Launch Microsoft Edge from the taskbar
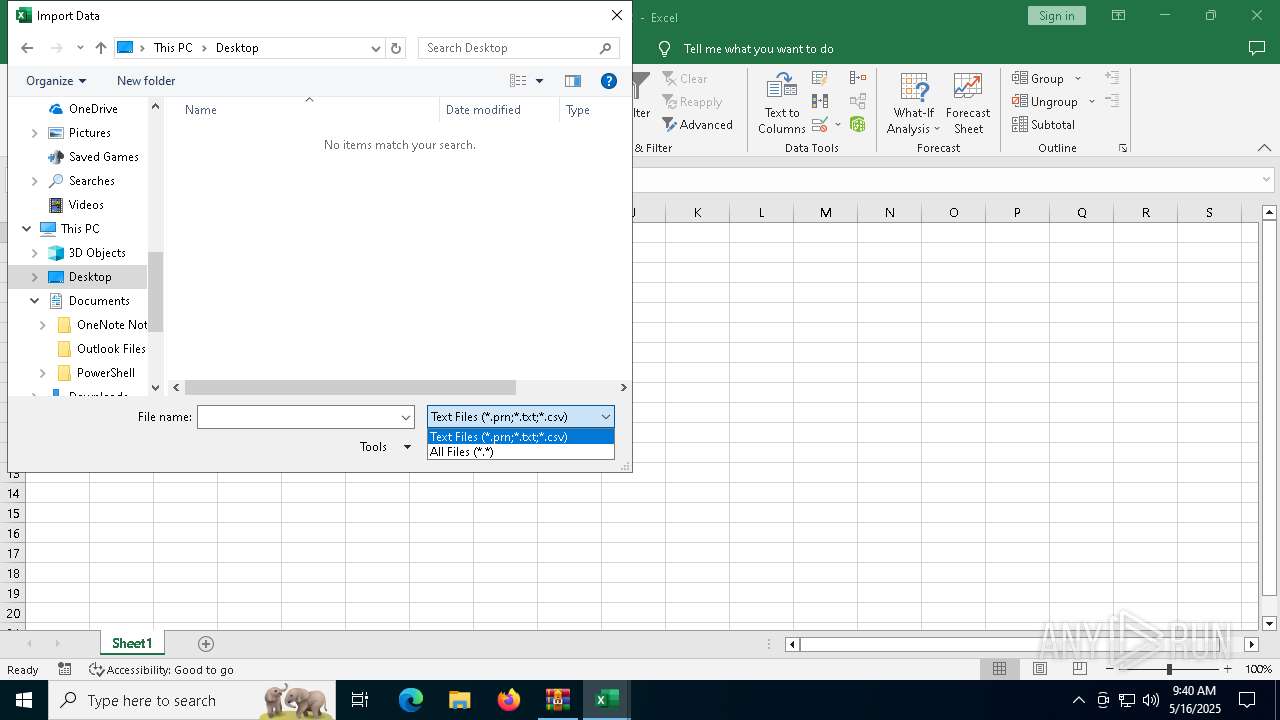 411,700
